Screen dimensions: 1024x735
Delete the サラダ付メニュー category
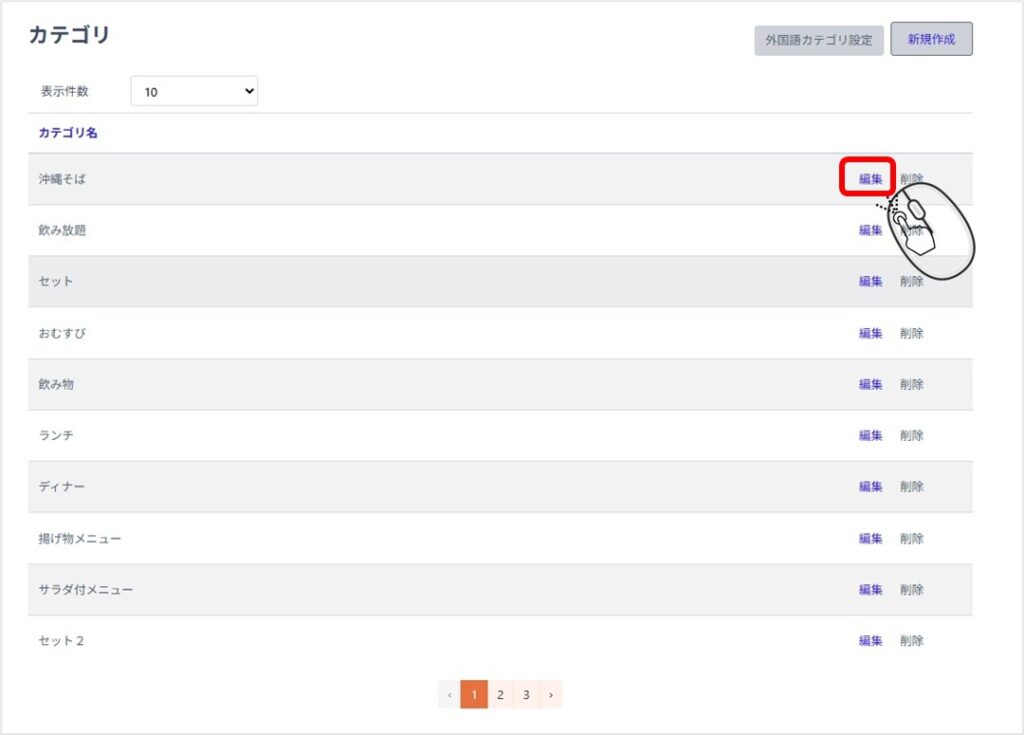point(911,589)
